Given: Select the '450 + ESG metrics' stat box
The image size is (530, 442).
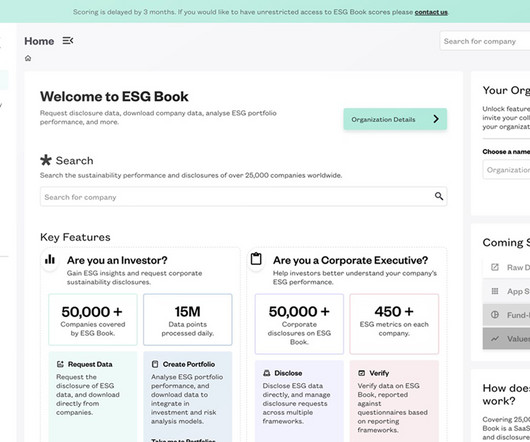Looking at the screenshot, I should [x=394, y=324].
